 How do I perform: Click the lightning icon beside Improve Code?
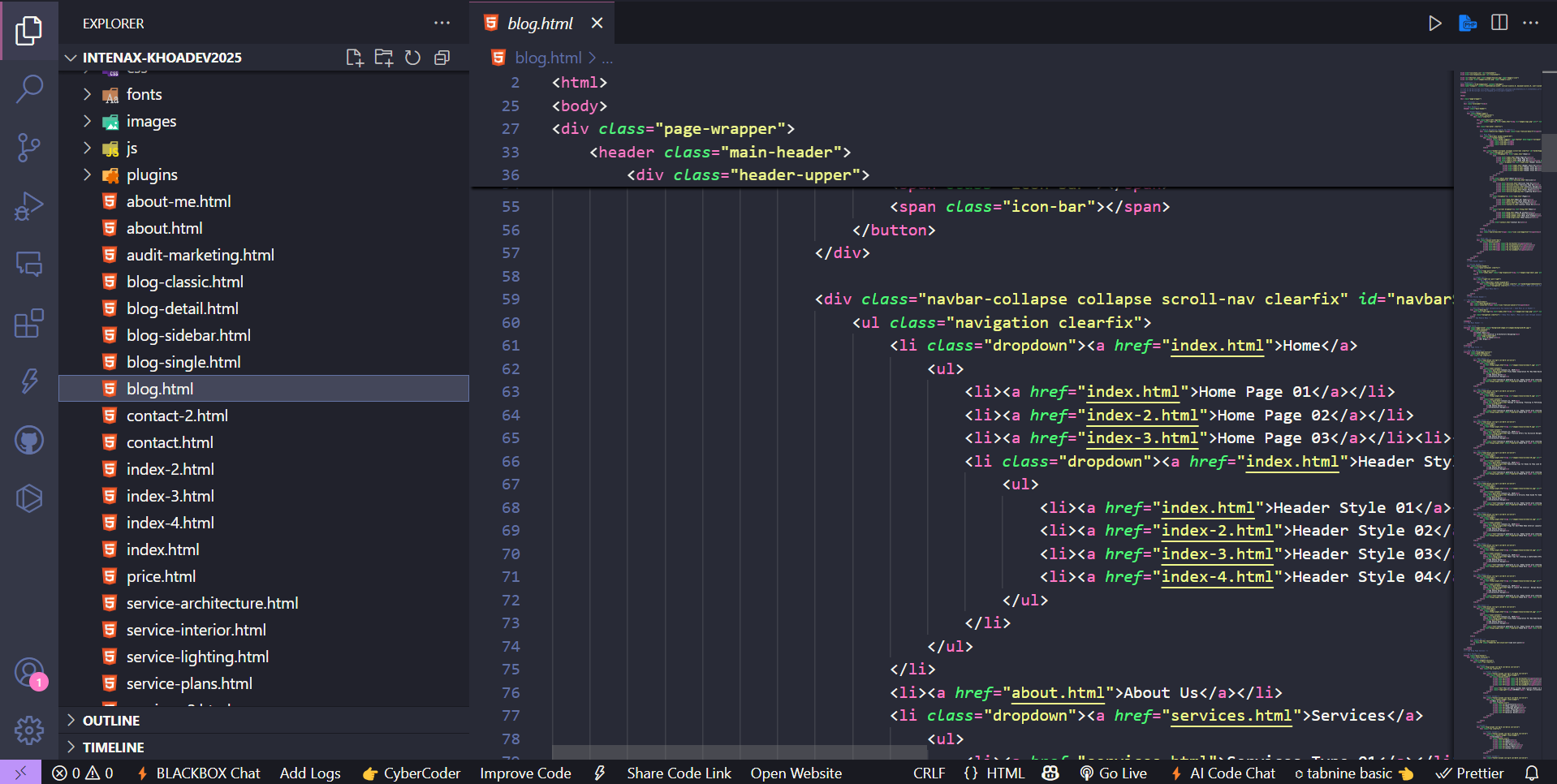point(600,773)
